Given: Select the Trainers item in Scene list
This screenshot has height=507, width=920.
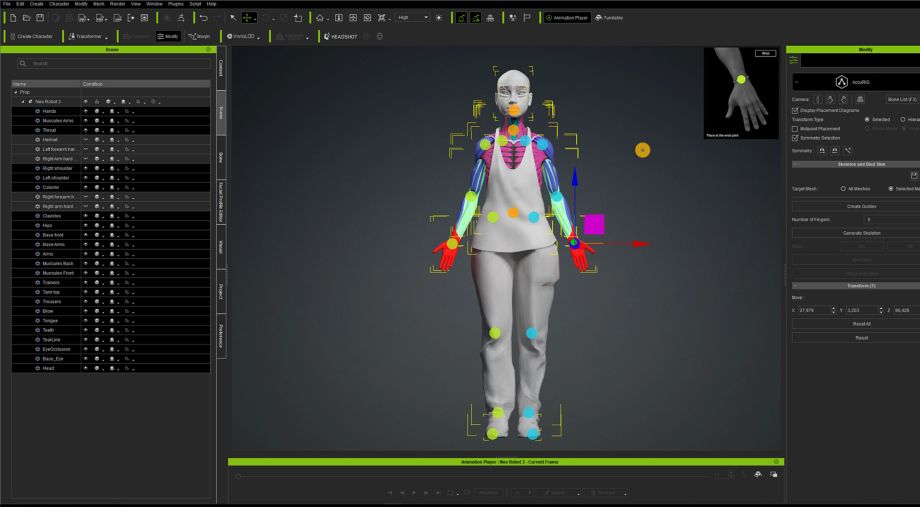Looking at the screenshot, I should pyautogui.click(x=50, y=283).
